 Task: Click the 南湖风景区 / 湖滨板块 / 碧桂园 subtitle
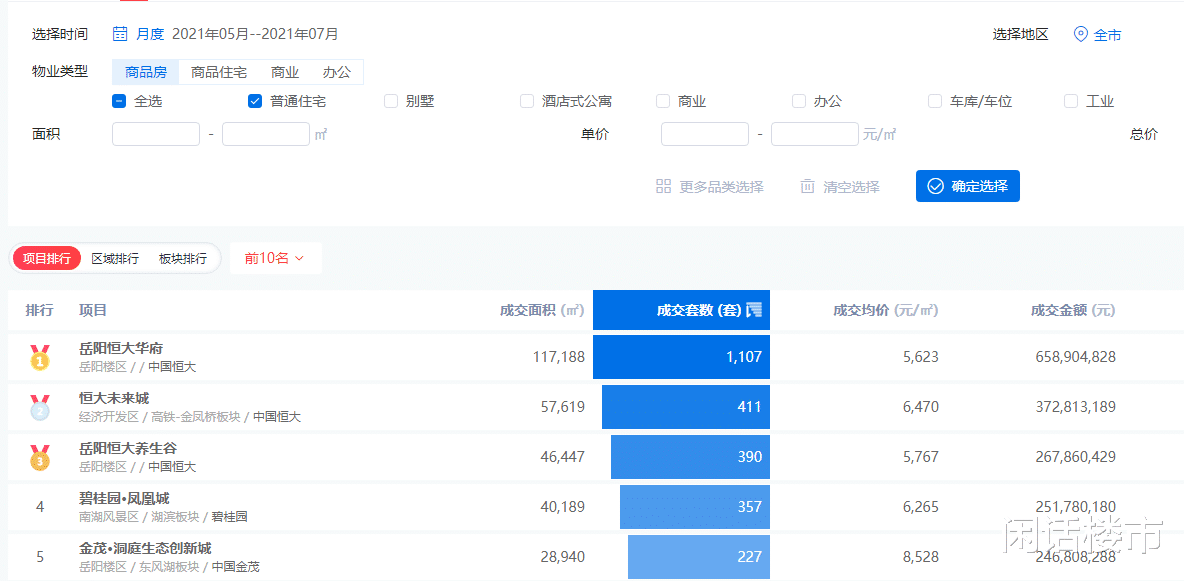(x=163, y=517)
